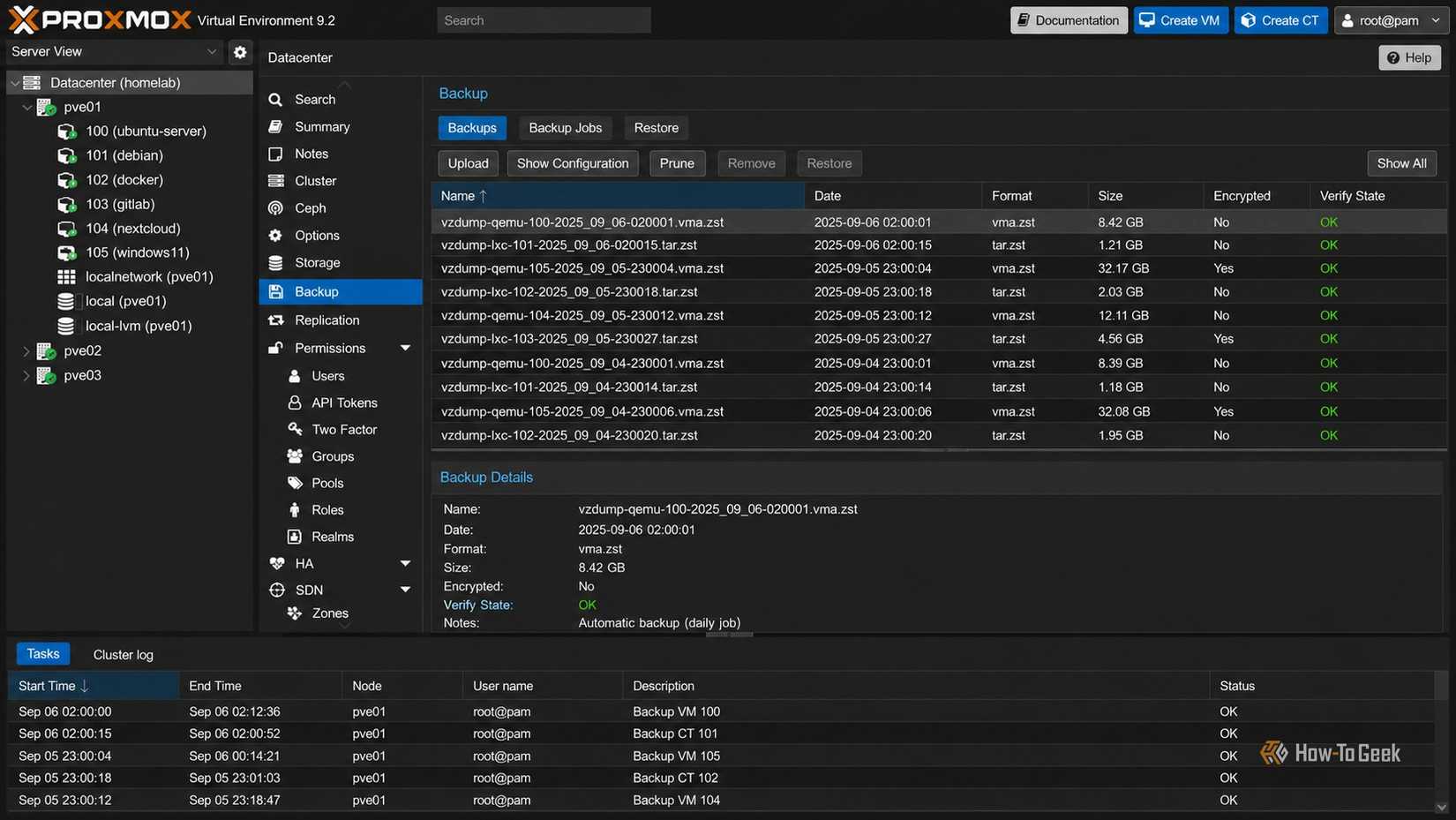Screen dimensions: 1456x820
Task: Click Show Configuration button
Action: (573, 163)
